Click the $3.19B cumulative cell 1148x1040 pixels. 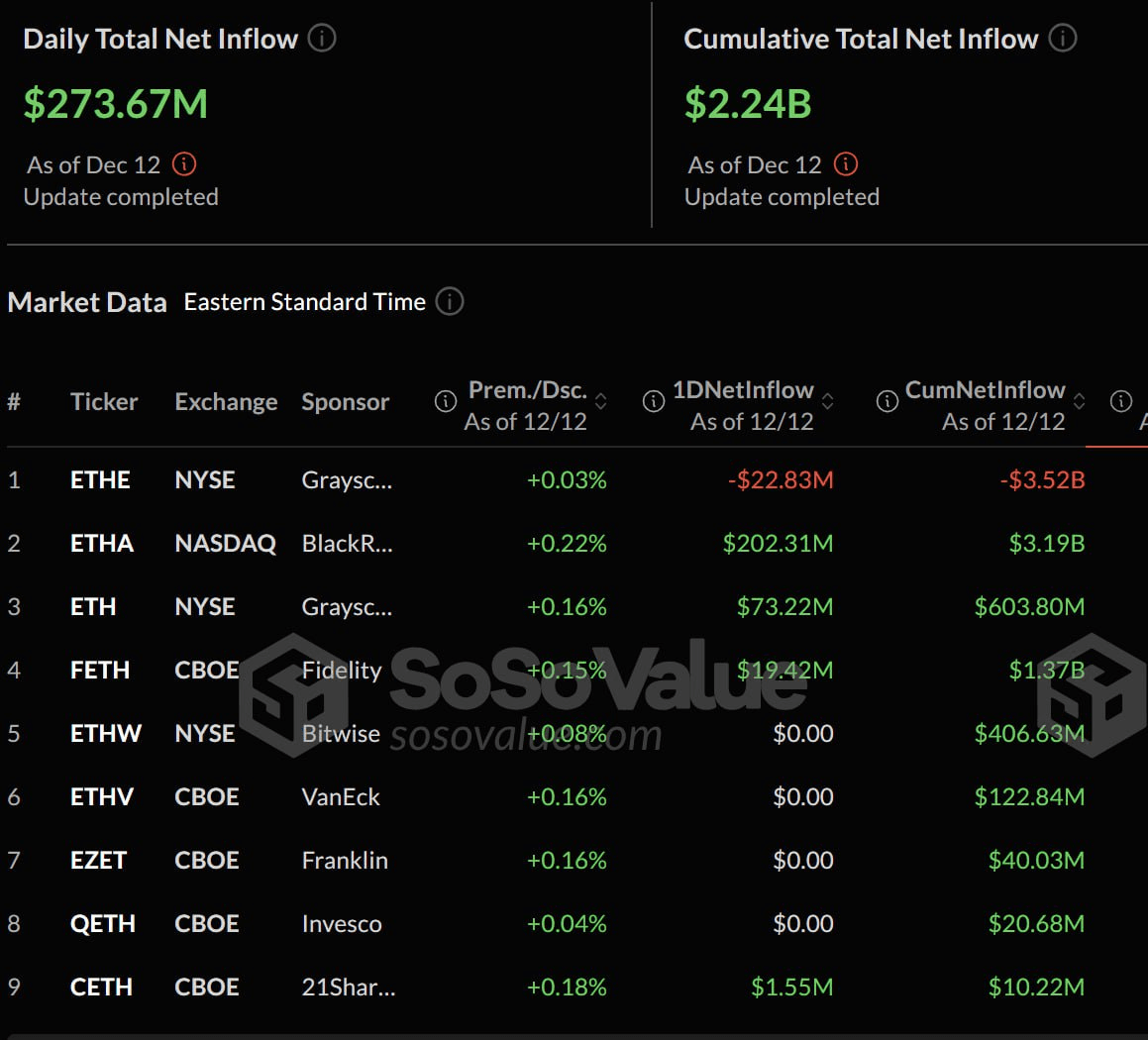click(x=1047, y=544)
